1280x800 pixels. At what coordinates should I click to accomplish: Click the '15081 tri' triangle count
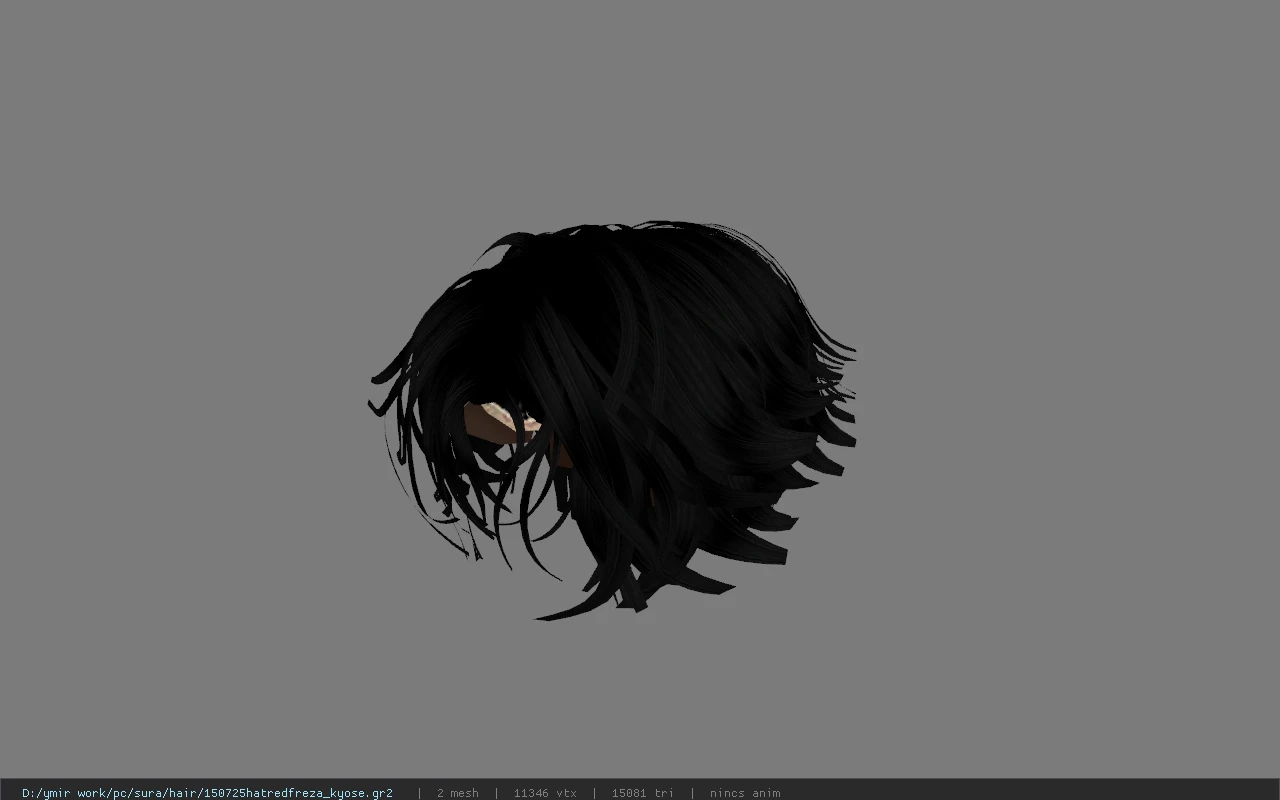[643, 793]
